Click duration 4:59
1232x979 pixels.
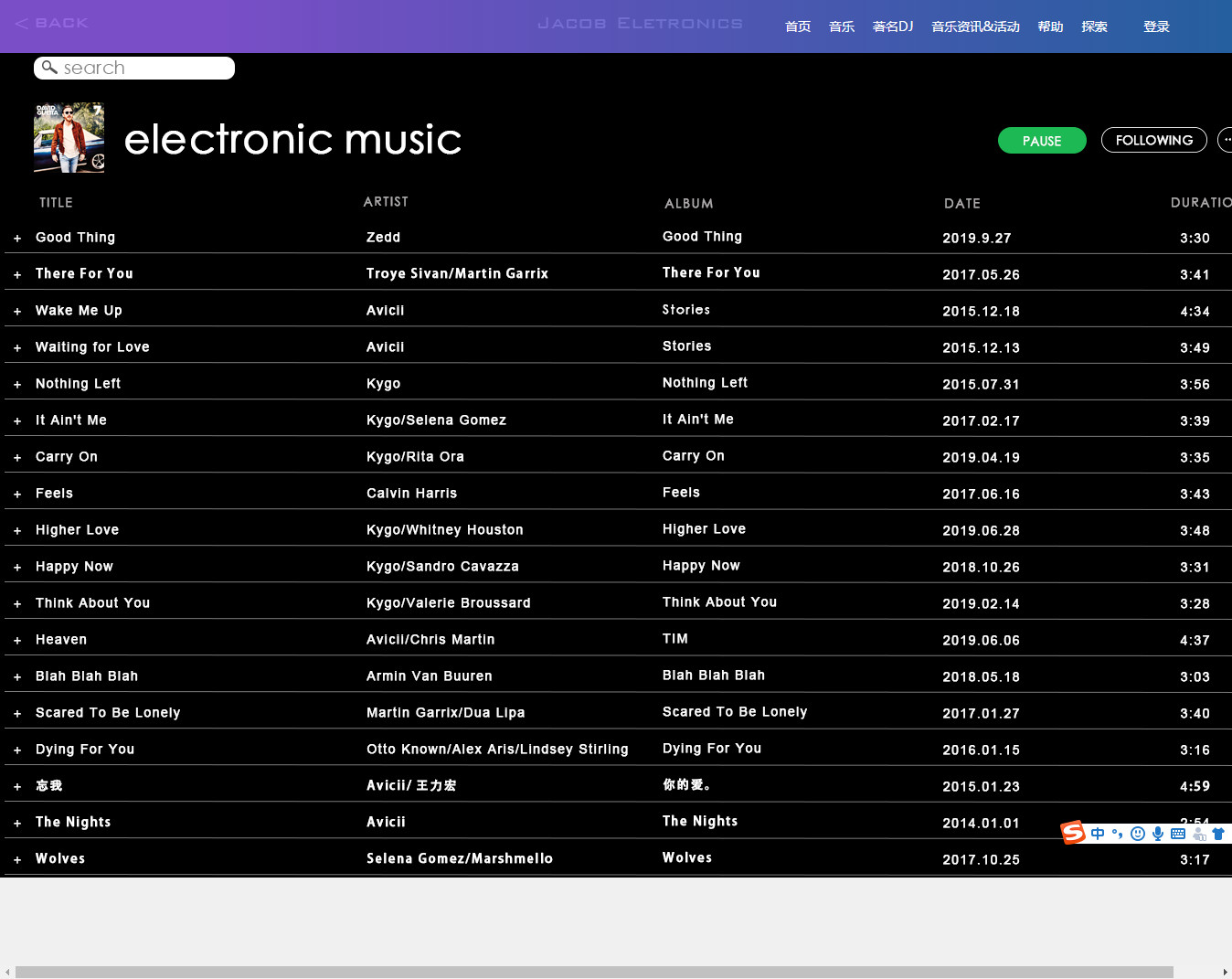[1195, 787]
